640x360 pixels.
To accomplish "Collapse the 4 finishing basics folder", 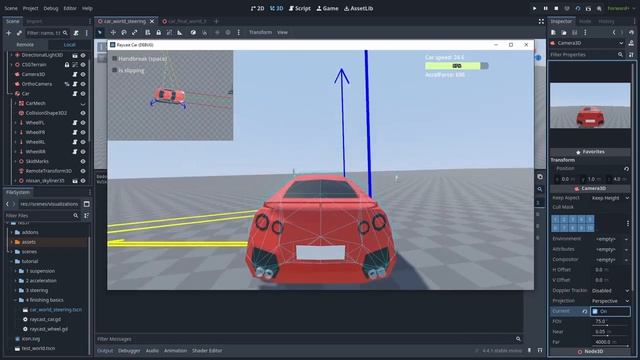I will (16, 300).
